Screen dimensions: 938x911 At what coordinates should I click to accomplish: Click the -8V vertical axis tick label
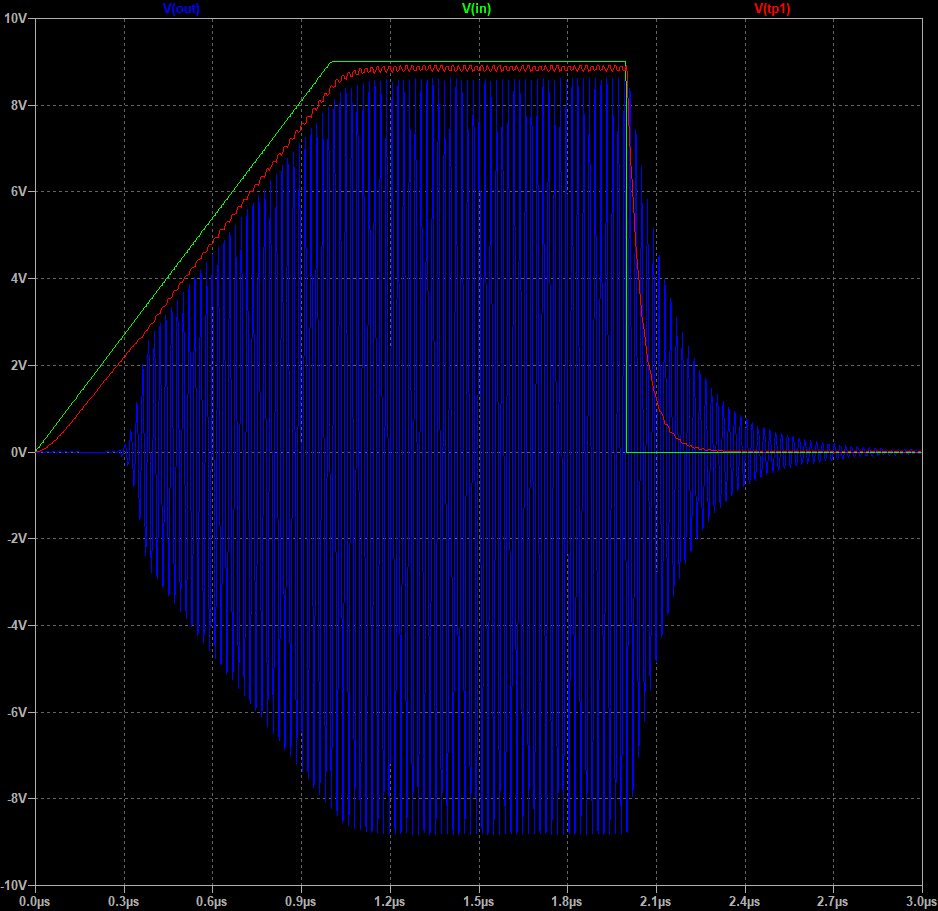click(x=17, y=799)
